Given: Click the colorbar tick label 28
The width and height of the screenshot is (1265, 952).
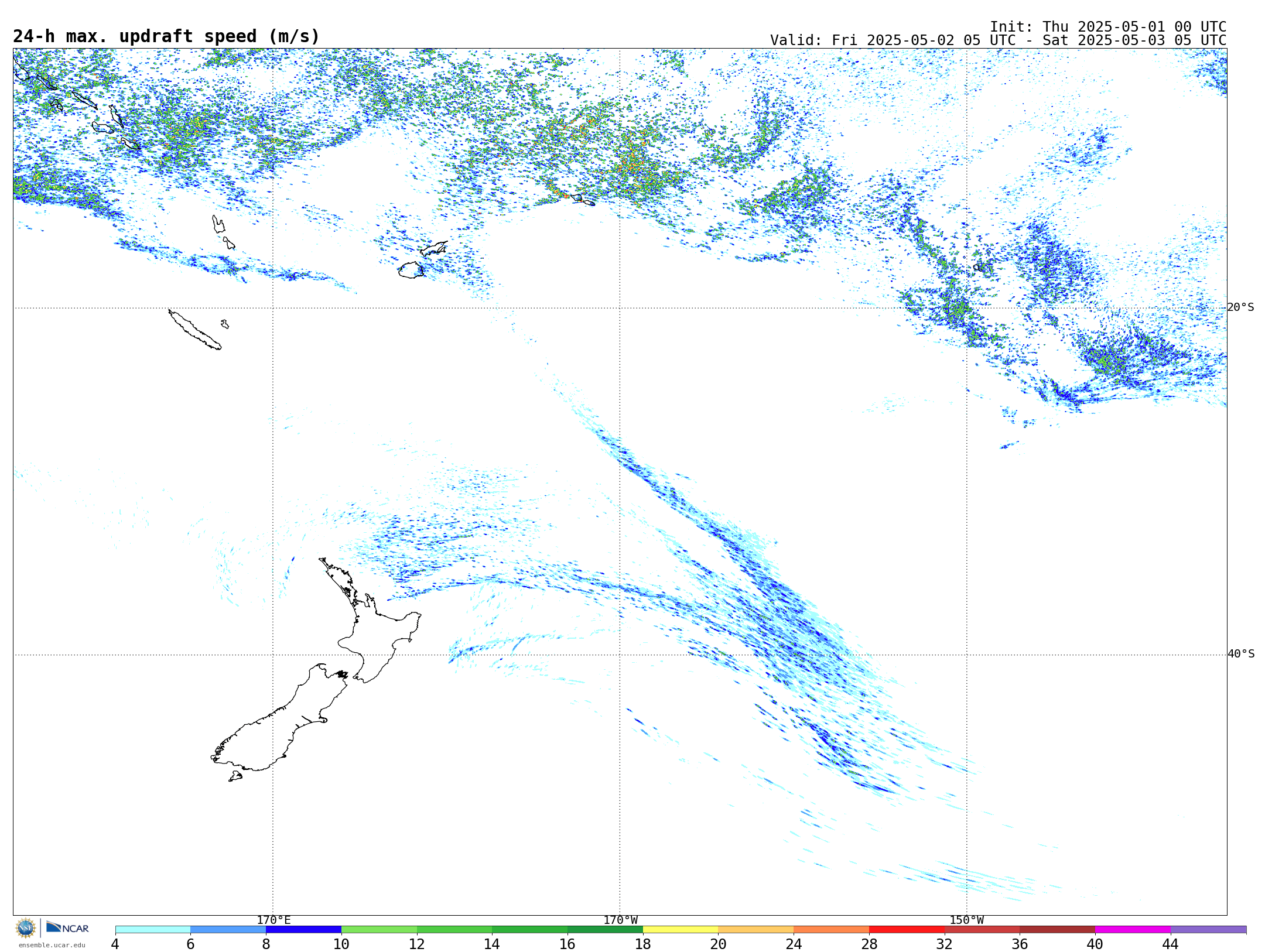Looking at the screenshot, I should point(869,944).
